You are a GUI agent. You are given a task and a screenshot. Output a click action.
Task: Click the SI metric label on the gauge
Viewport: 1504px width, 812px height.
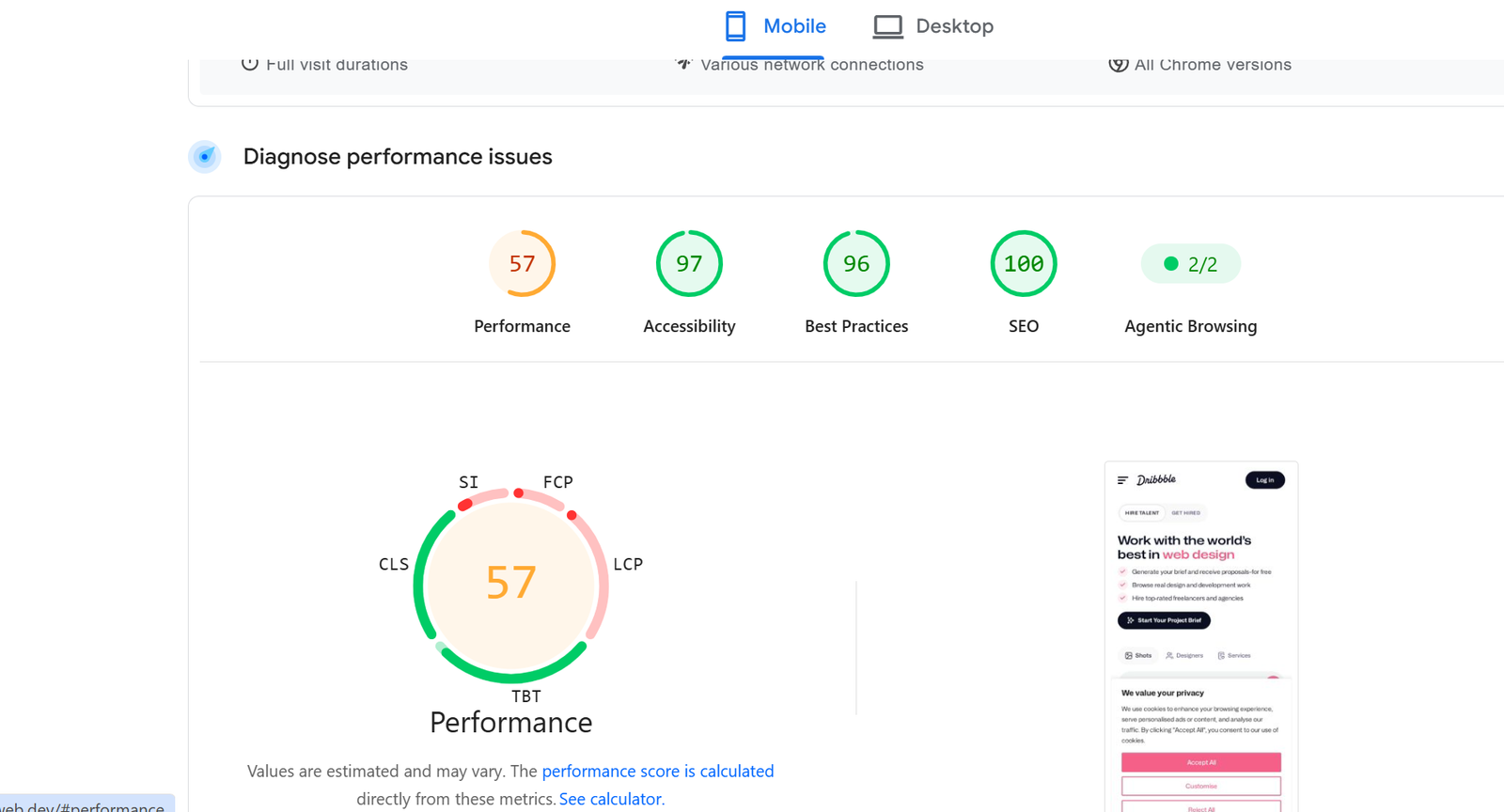pos(468,482)
